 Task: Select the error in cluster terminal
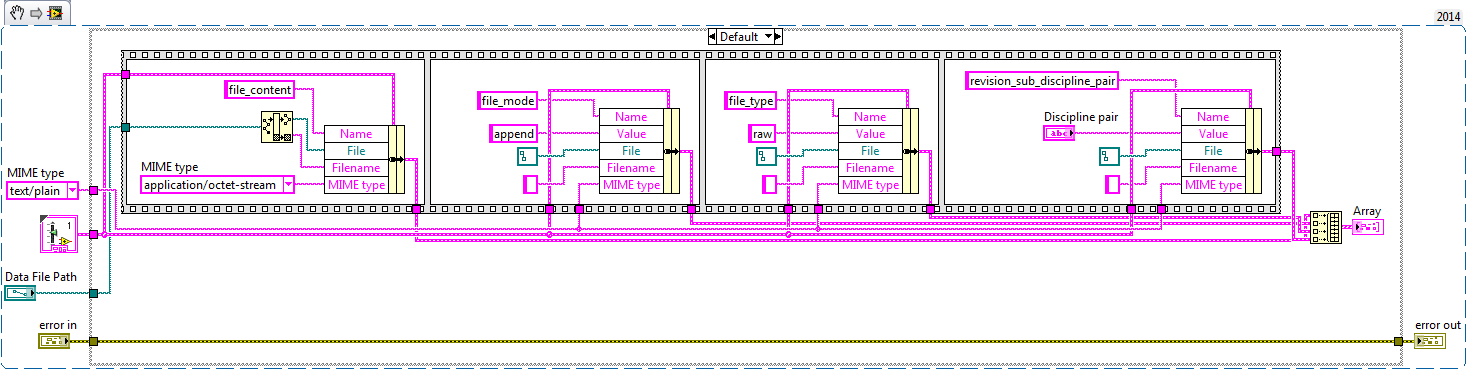click(54, 342)
